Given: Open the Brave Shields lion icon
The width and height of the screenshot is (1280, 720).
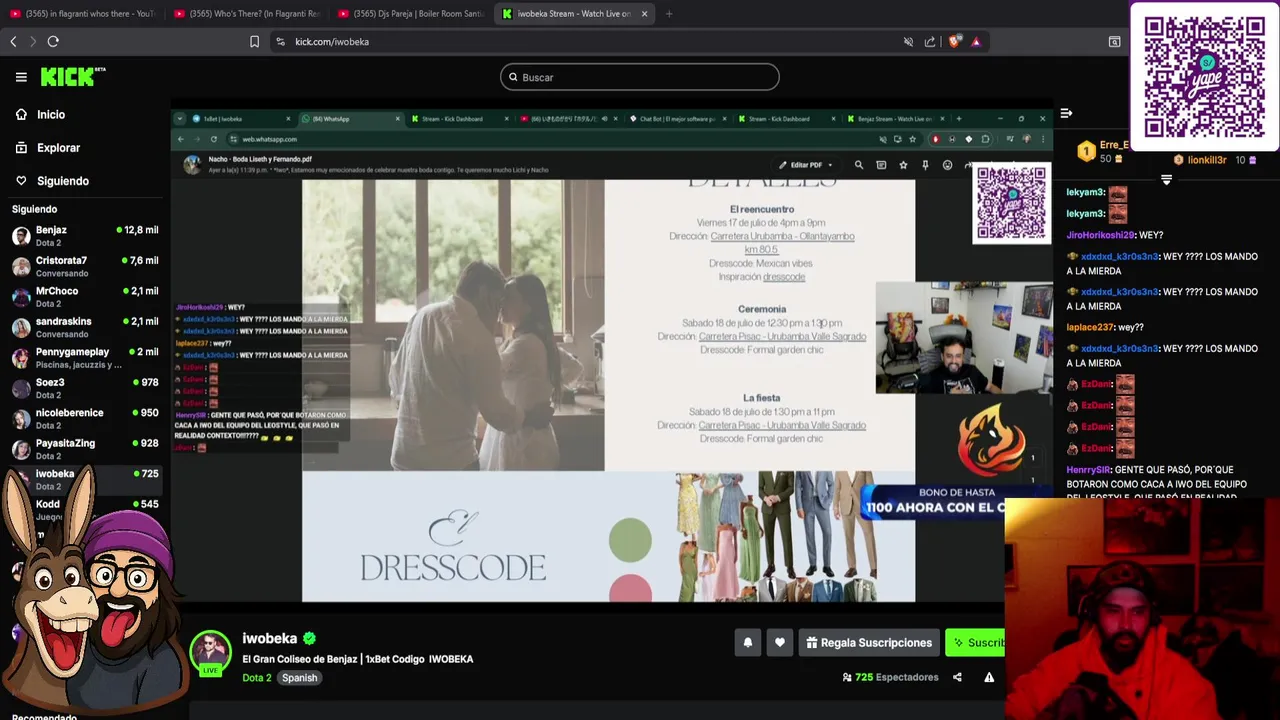Looking at the screenshot, I should [954, 42].
